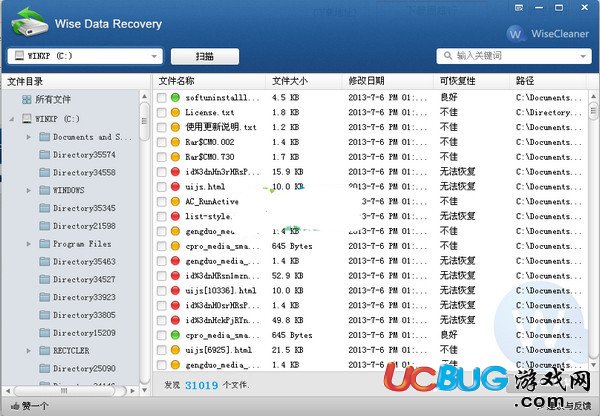The image size is (600, 416).
Task: Open the settings menu icon in title bar
Action: click(x=519, y=8)
